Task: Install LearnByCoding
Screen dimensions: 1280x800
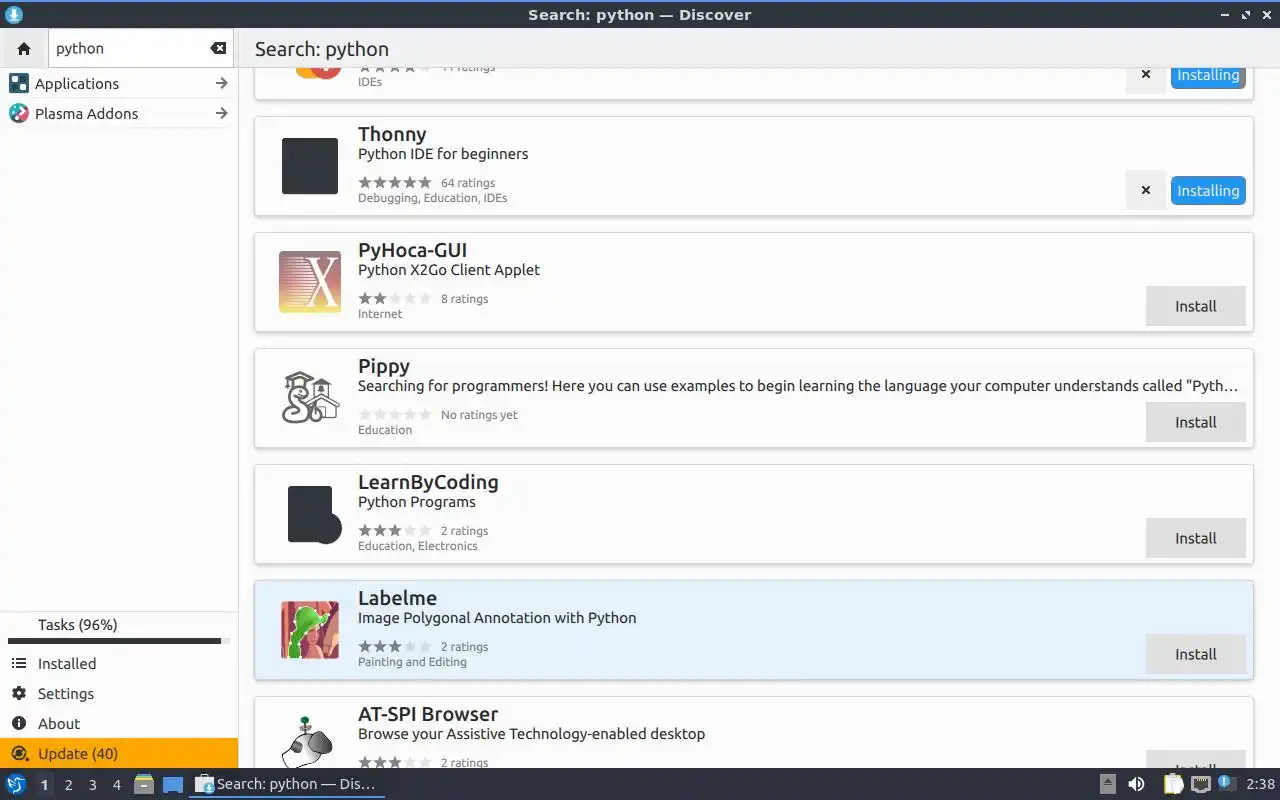Action: [x=1196, y=538]
